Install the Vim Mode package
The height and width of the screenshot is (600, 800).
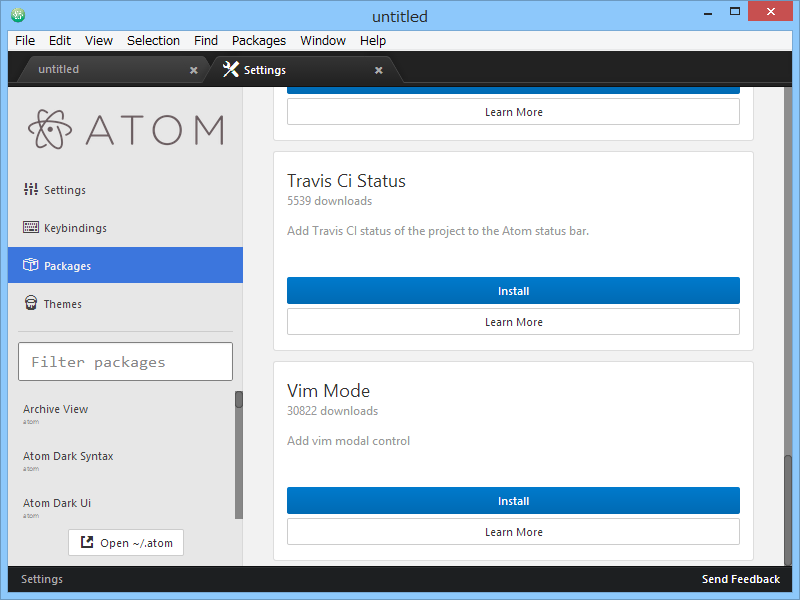[513, 501]
